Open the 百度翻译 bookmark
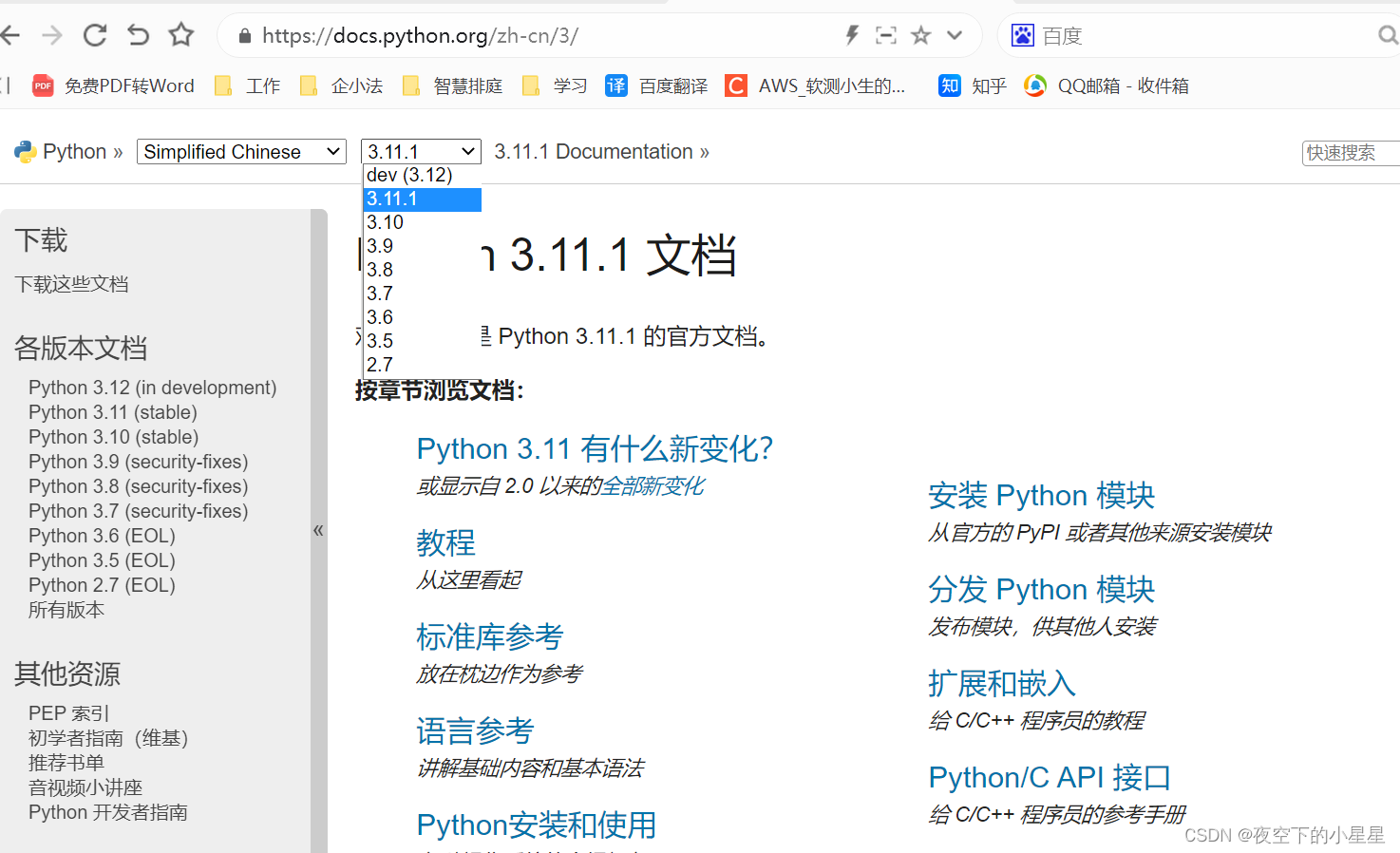1400x853 pixels. pos(657,85)
